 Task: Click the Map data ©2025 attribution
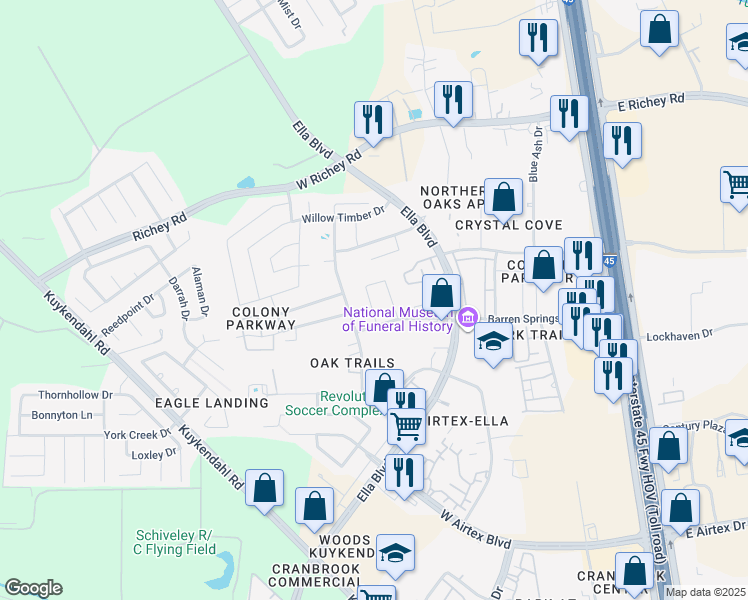click(705, 592)
